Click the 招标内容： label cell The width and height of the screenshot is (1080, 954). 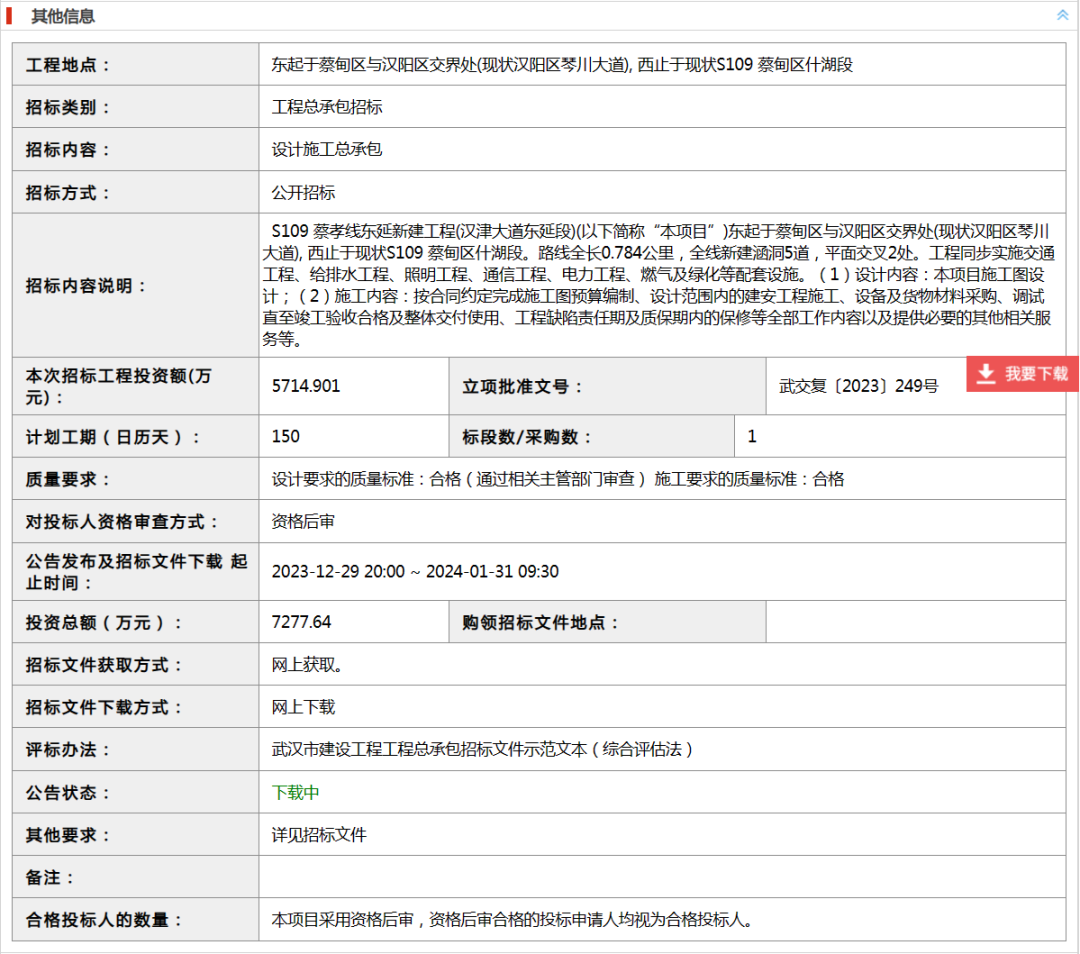pos(136,149)
